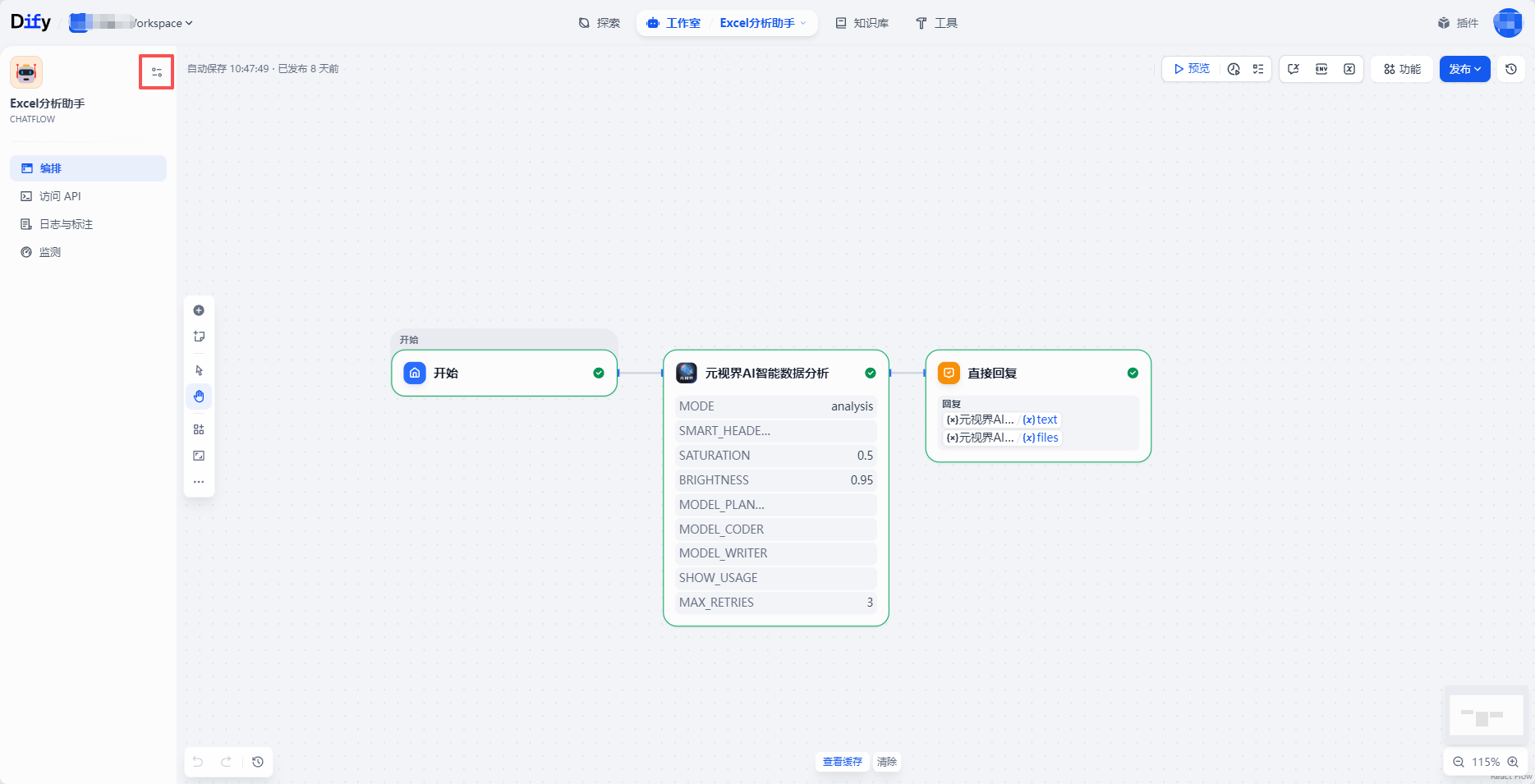
Task: Open version history icon at top right
Action: (x=1511, y=69)
